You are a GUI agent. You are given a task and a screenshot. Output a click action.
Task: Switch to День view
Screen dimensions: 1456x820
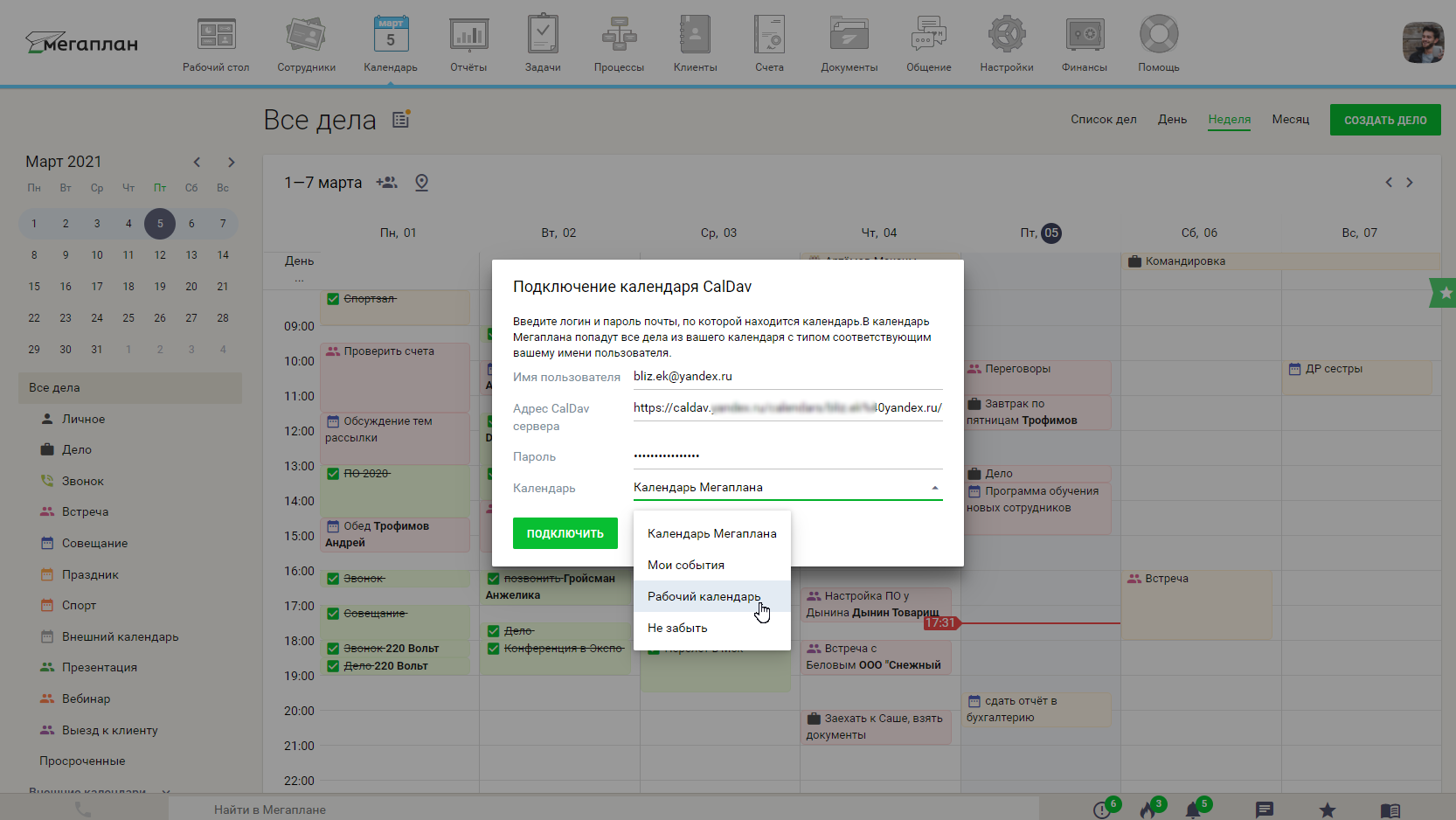[x=1172, y=120]
